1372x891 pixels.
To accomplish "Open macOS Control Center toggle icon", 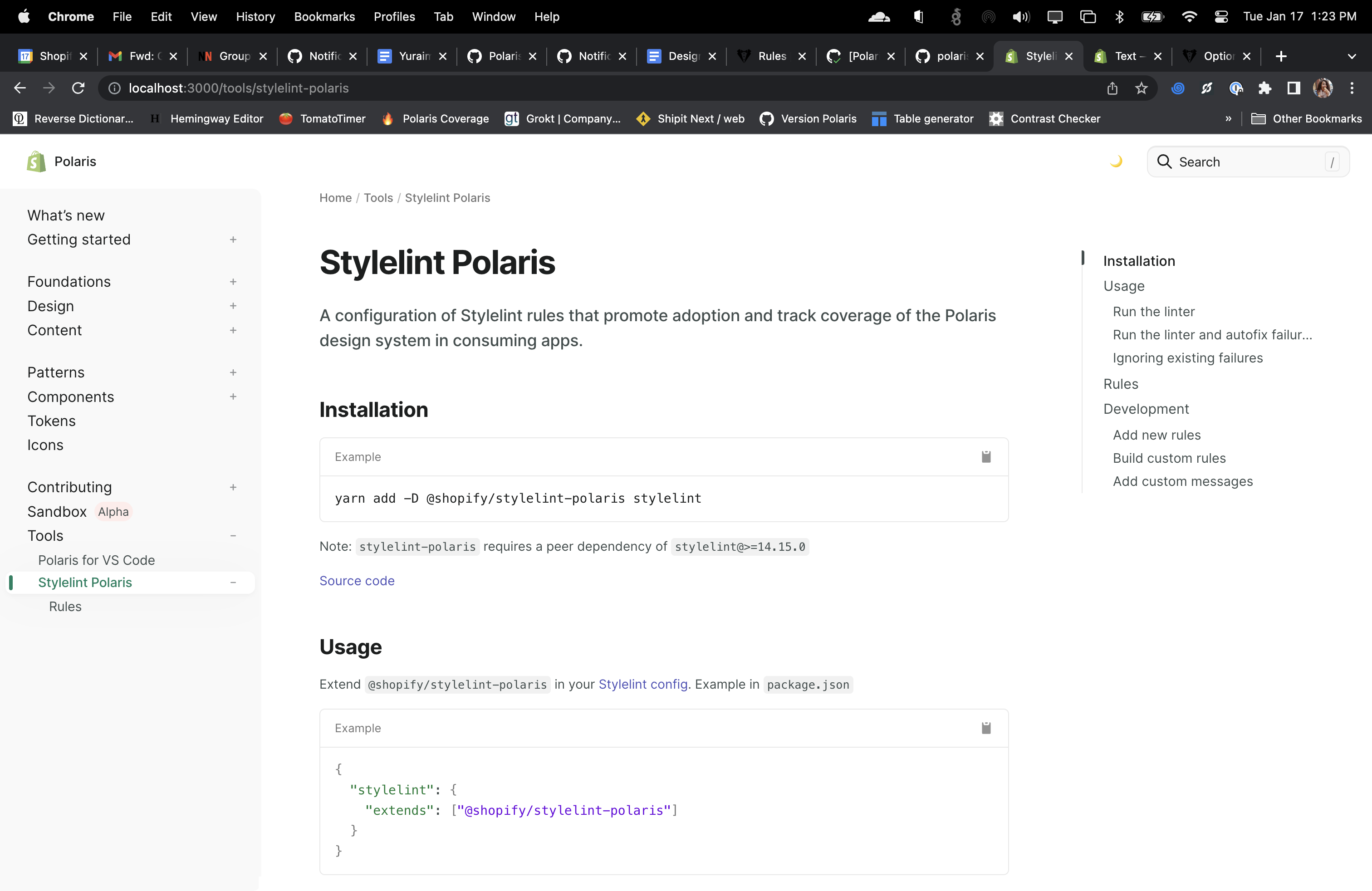I will (1221, 17).
